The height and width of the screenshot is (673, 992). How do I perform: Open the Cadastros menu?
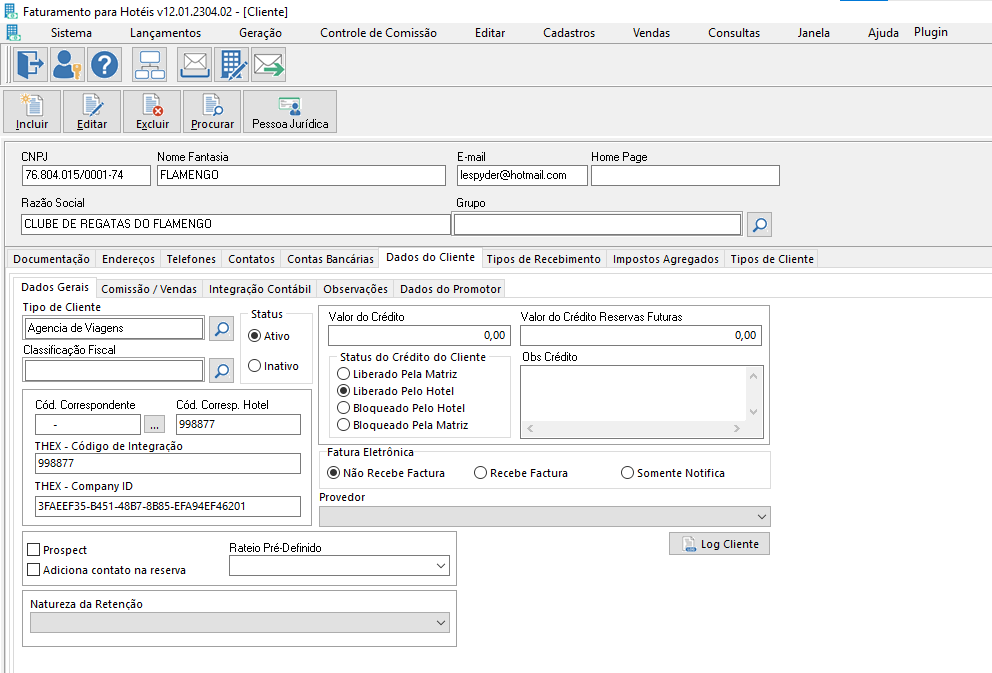[569, 33]
